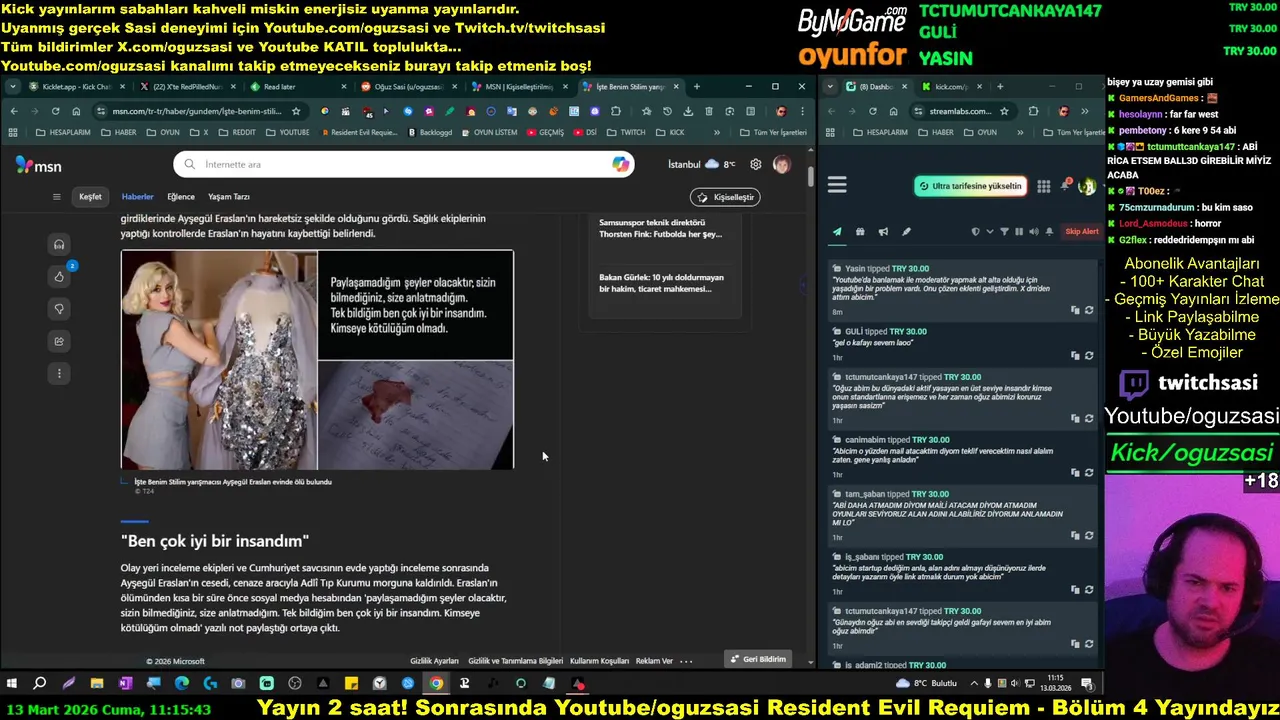Pause the Streamlabs alert queue
Image resolution: width=1280 pixels, height=720 pixels.
click(x=1019, y=232)
